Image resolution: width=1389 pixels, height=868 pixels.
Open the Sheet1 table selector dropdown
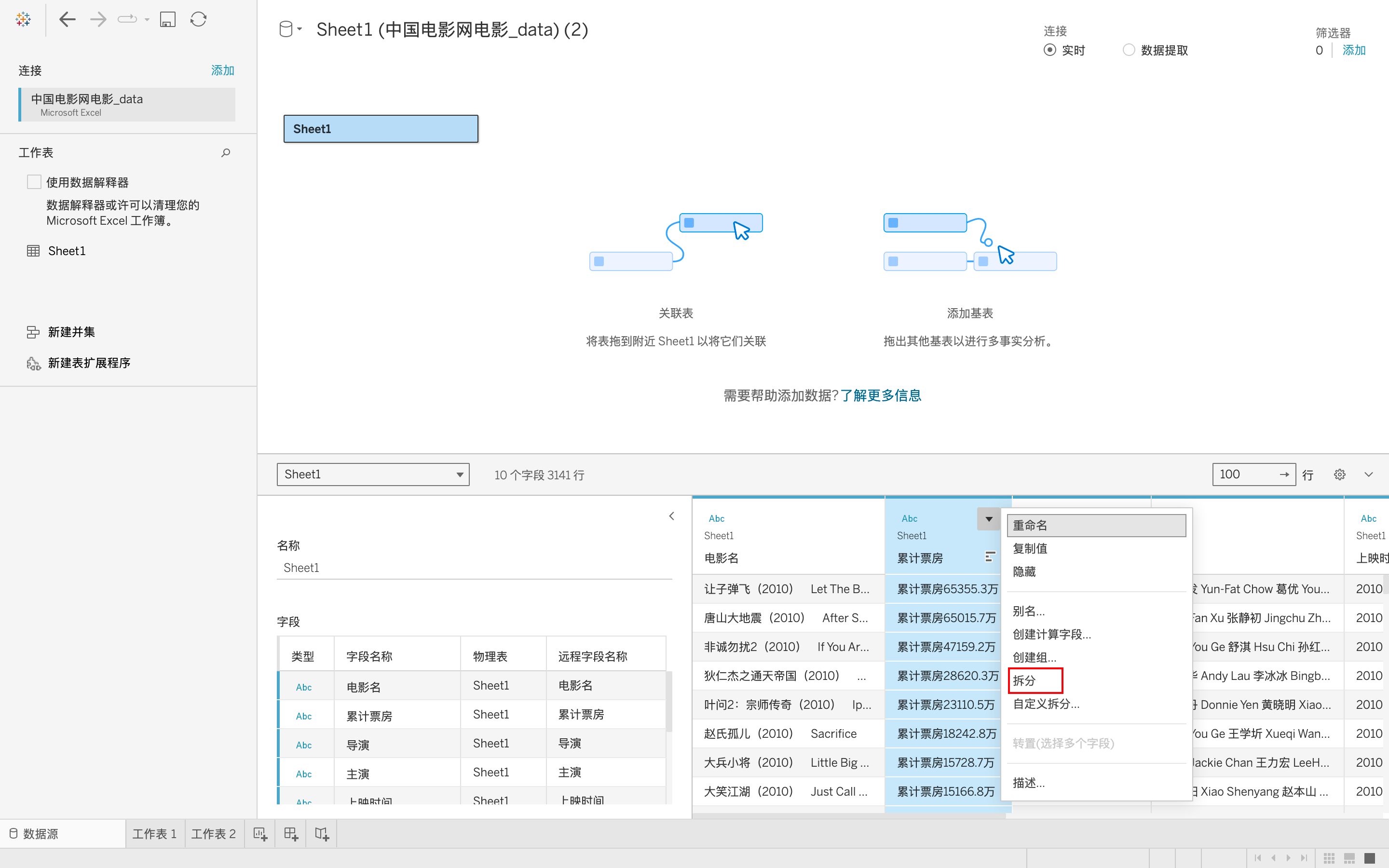point(373,475)
